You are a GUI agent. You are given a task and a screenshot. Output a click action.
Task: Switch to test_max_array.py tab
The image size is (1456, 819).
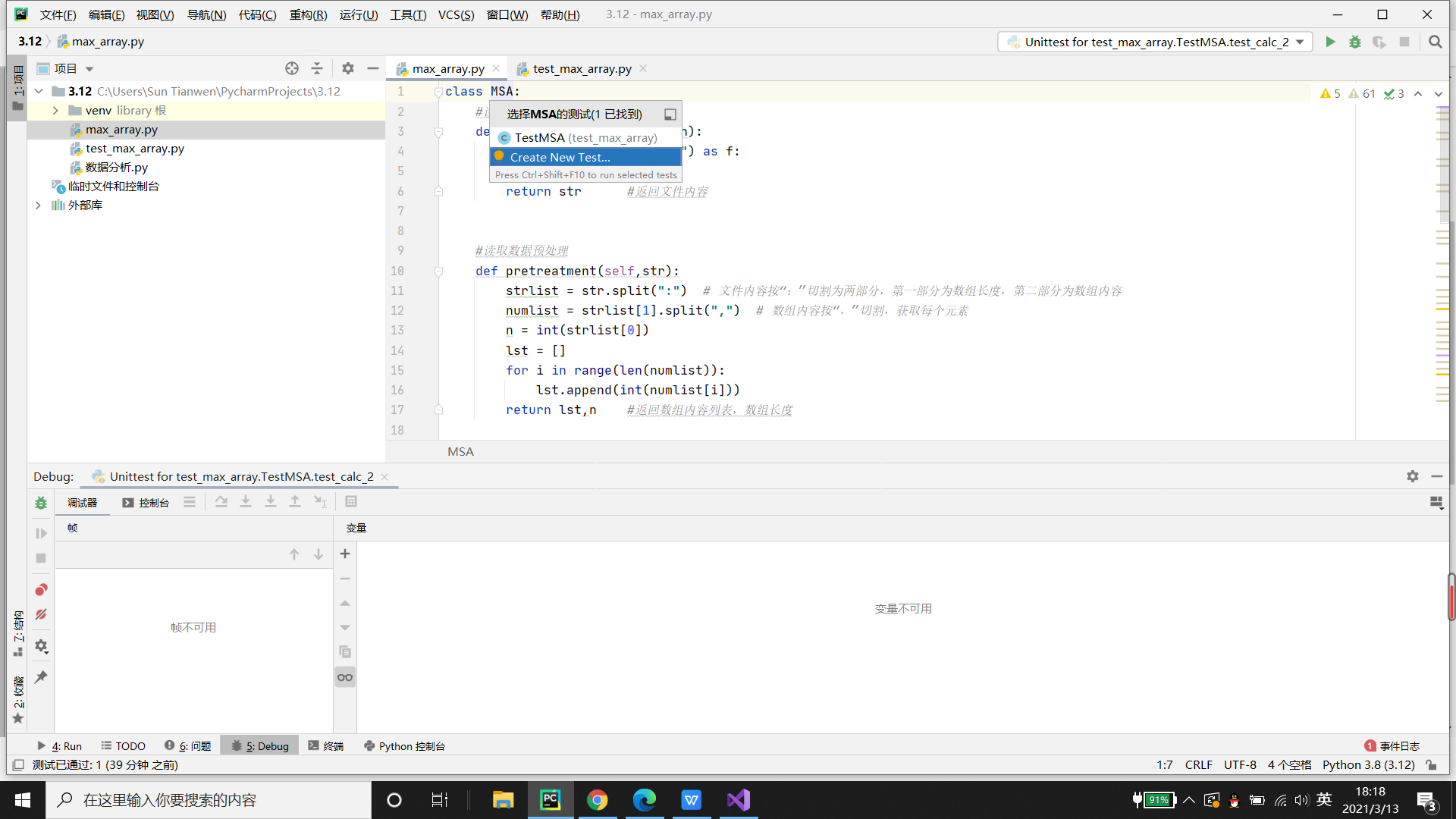point(582,69)
